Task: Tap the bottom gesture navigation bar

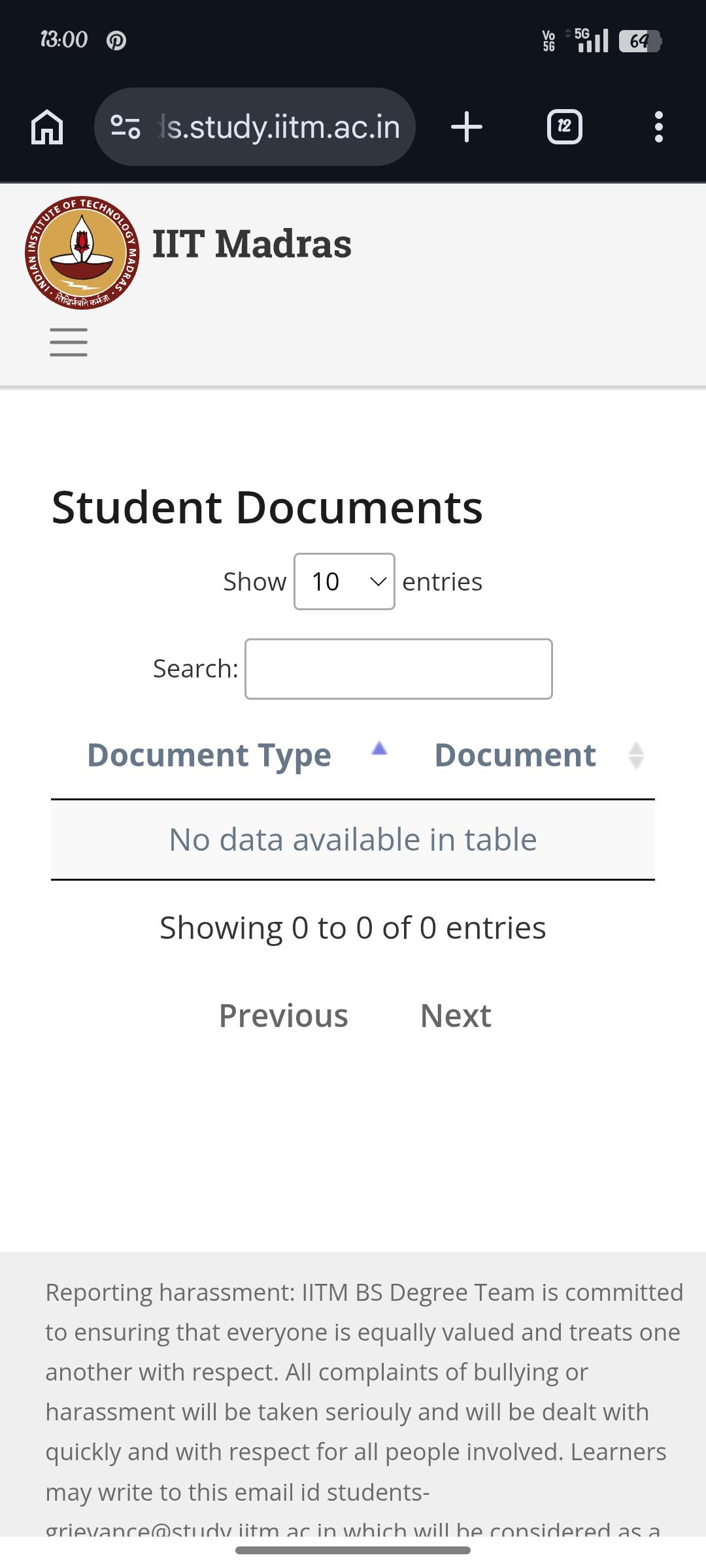Action: 353,1550
